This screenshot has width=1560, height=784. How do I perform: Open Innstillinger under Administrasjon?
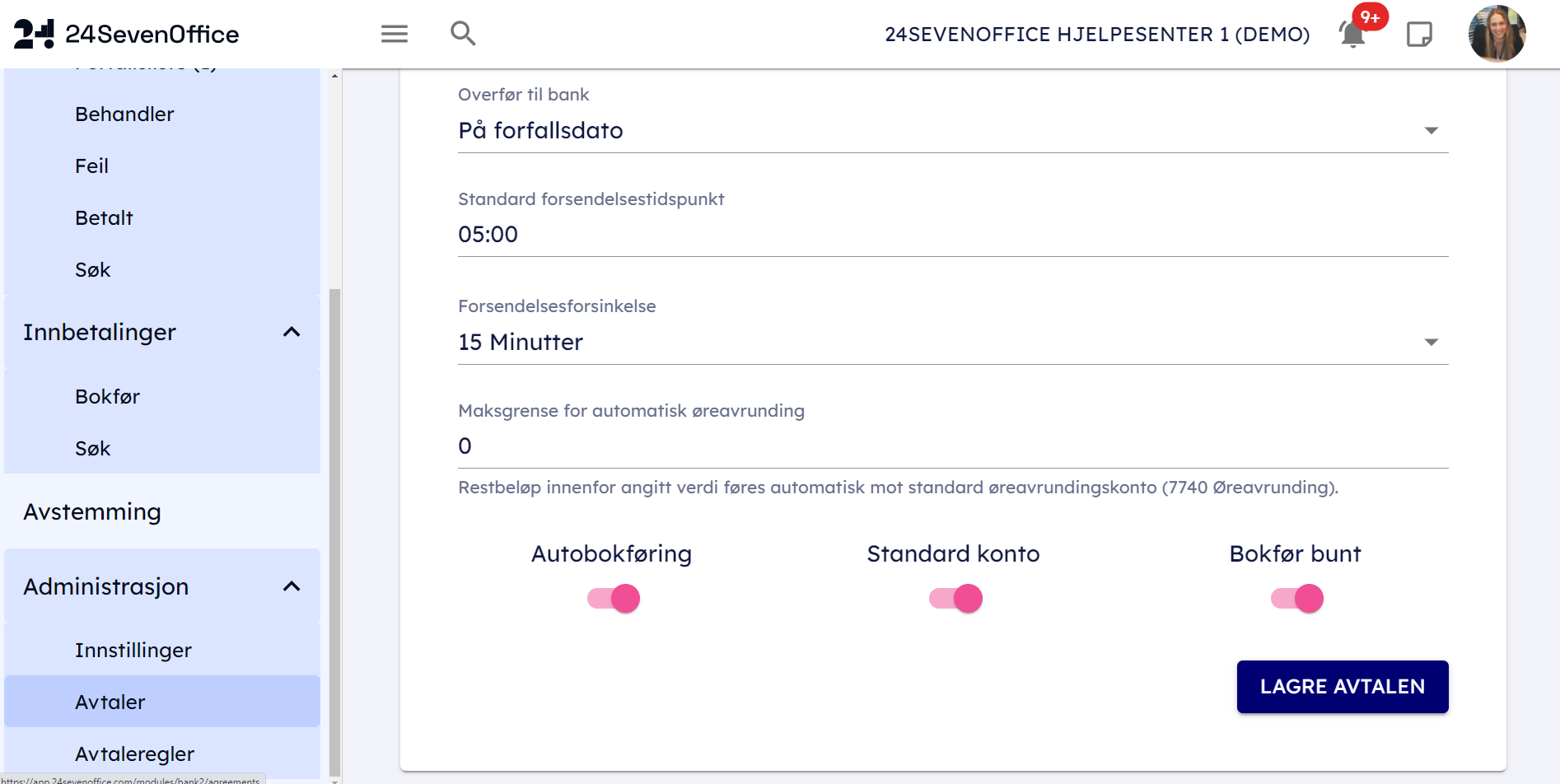pos(133,651)
